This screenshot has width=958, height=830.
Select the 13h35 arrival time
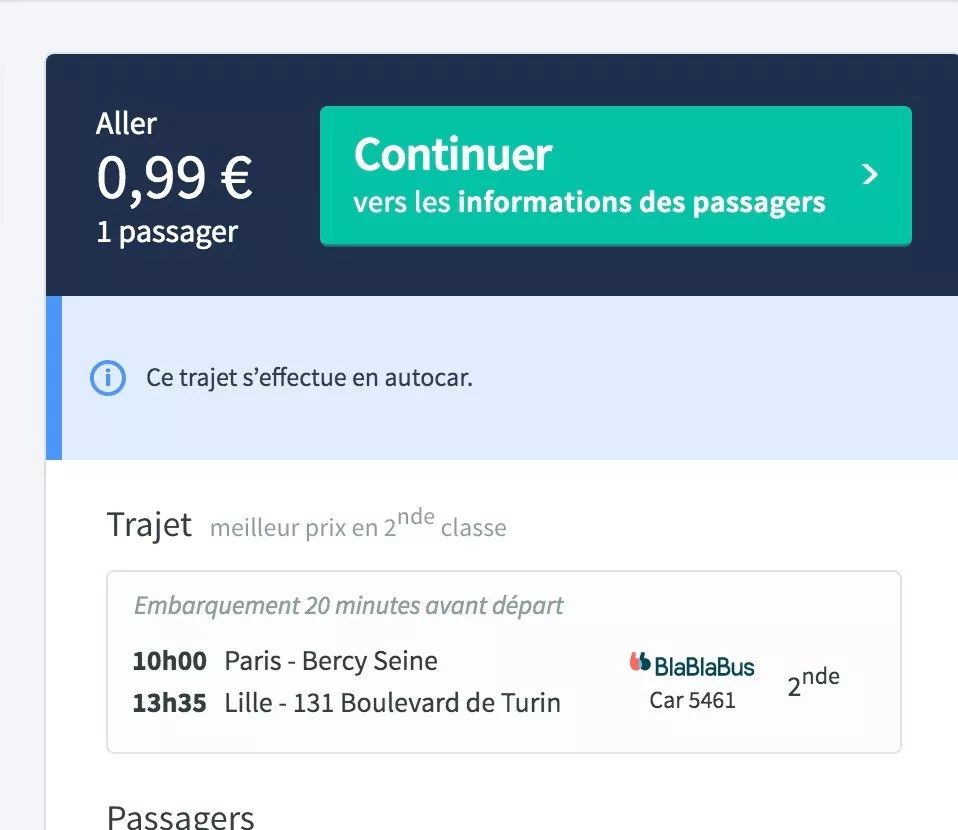(170, 703)
